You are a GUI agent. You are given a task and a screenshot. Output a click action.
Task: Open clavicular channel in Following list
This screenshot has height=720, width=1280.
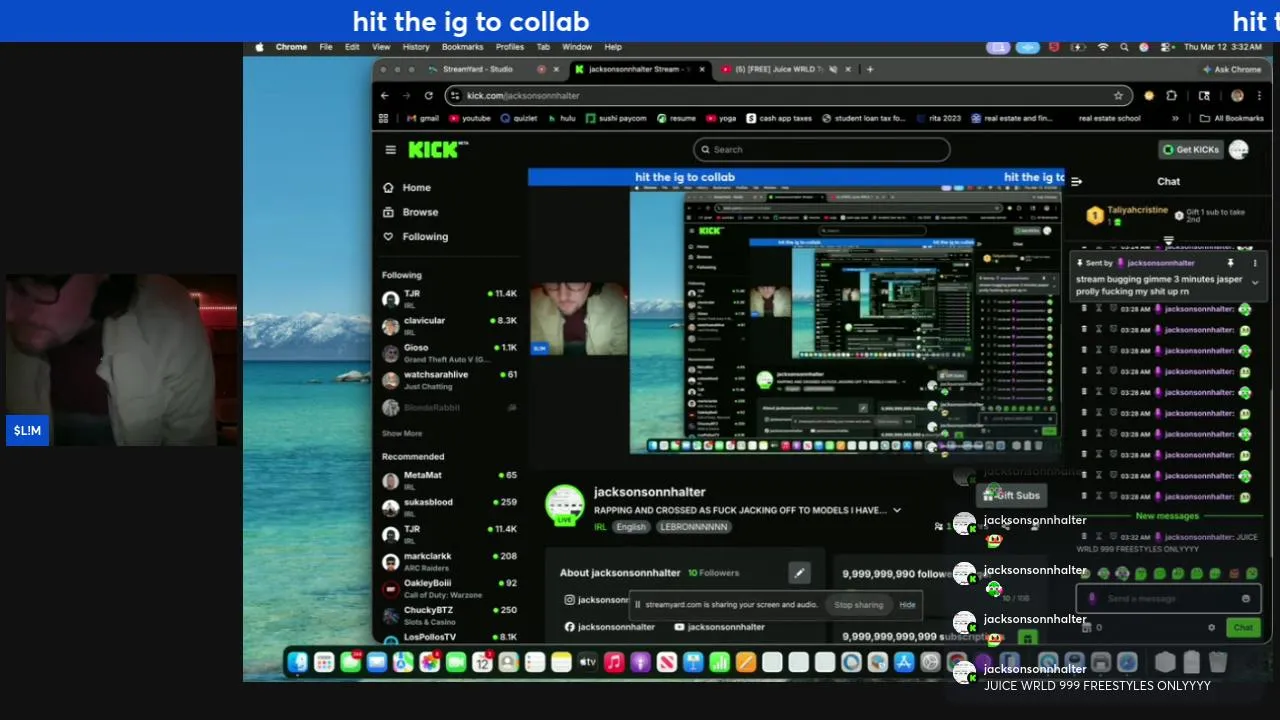(450, 326)
